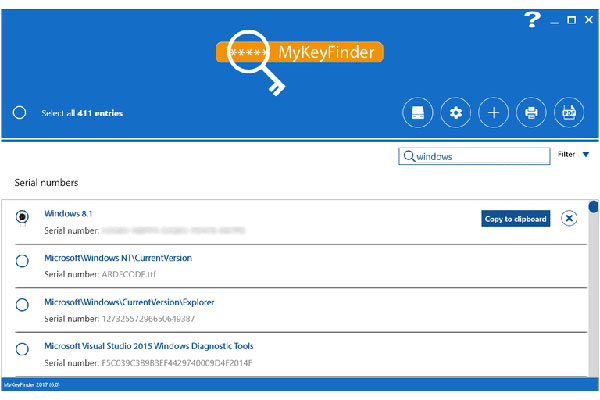Click the MyKeyFinder logo
600x400 pixels.
tap(300, 61)
